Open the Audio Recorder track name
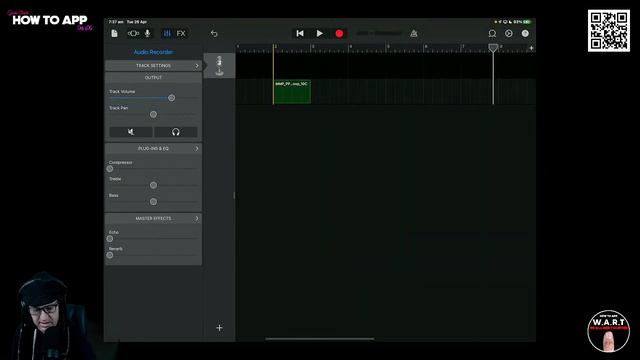Viewport: 640px width, 360px height. coord(153,52)
